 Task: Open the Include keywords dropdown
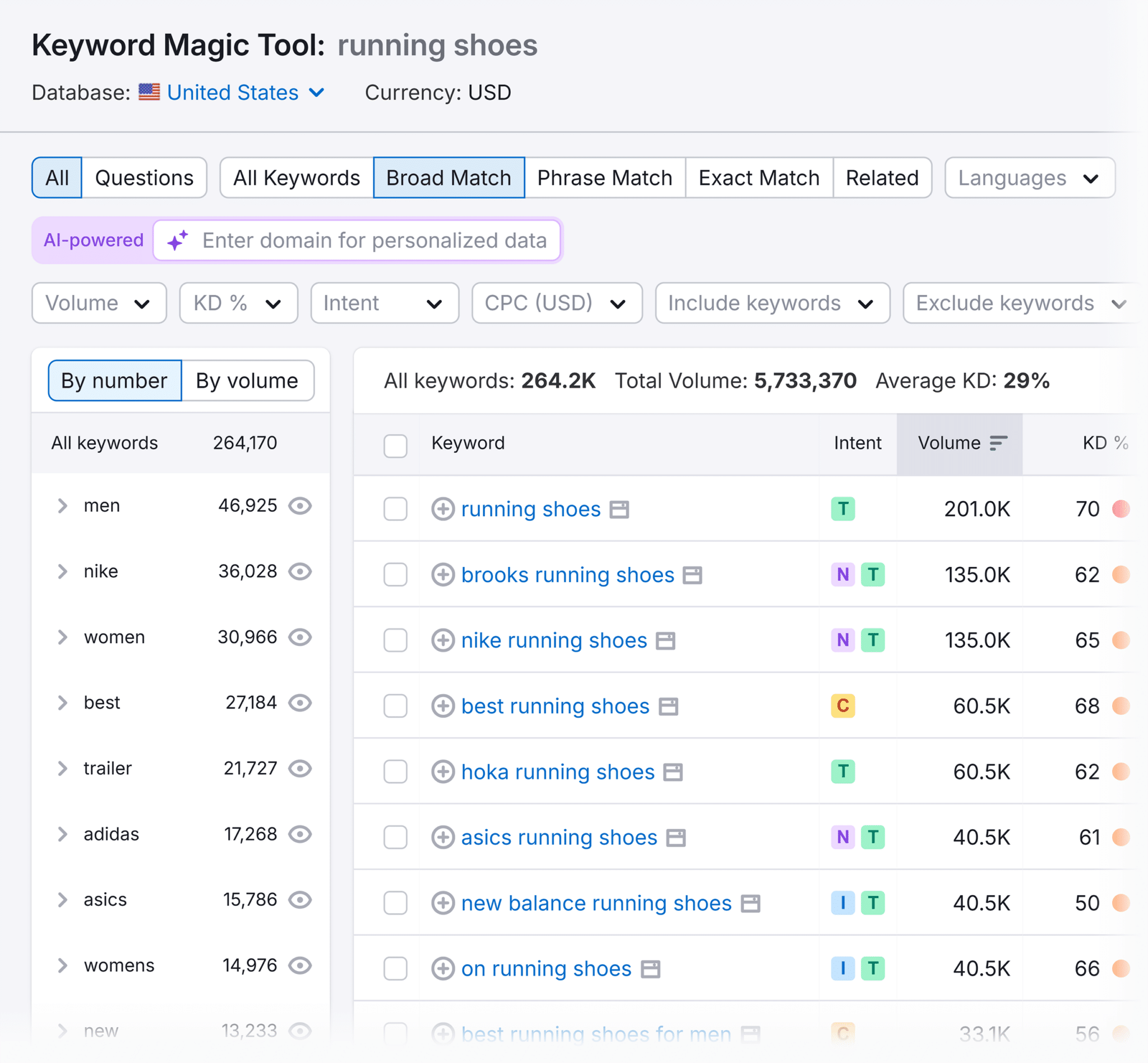click(772, 303)
